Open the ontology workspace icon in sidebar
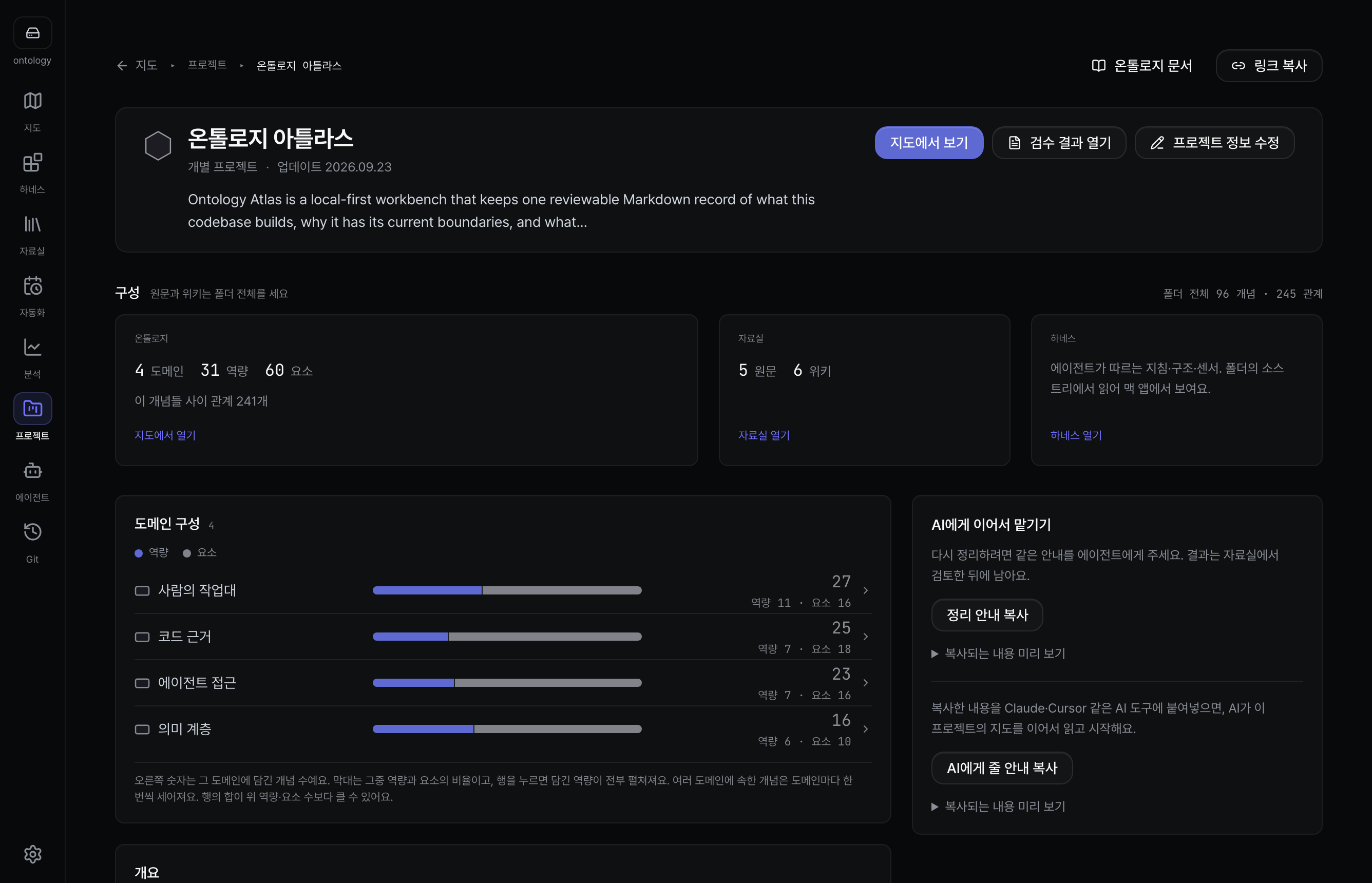1372x883 pixels. [33, 33]
